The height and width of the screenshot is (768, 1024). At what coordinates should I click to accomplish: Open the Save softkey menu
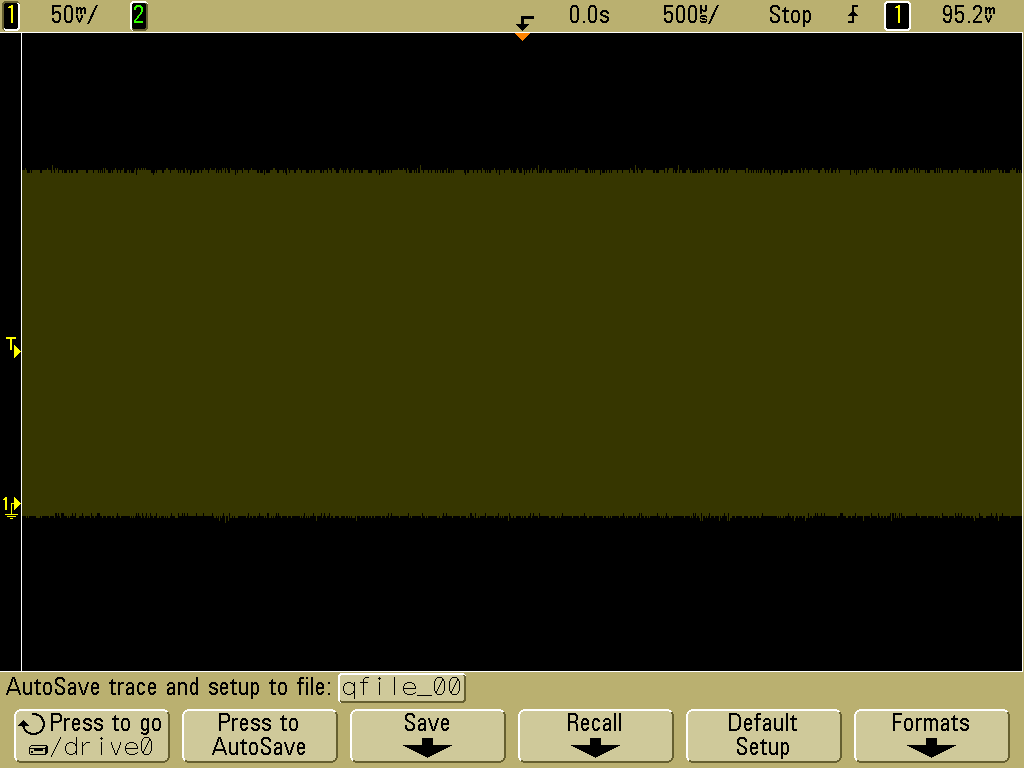coord(427,735)
